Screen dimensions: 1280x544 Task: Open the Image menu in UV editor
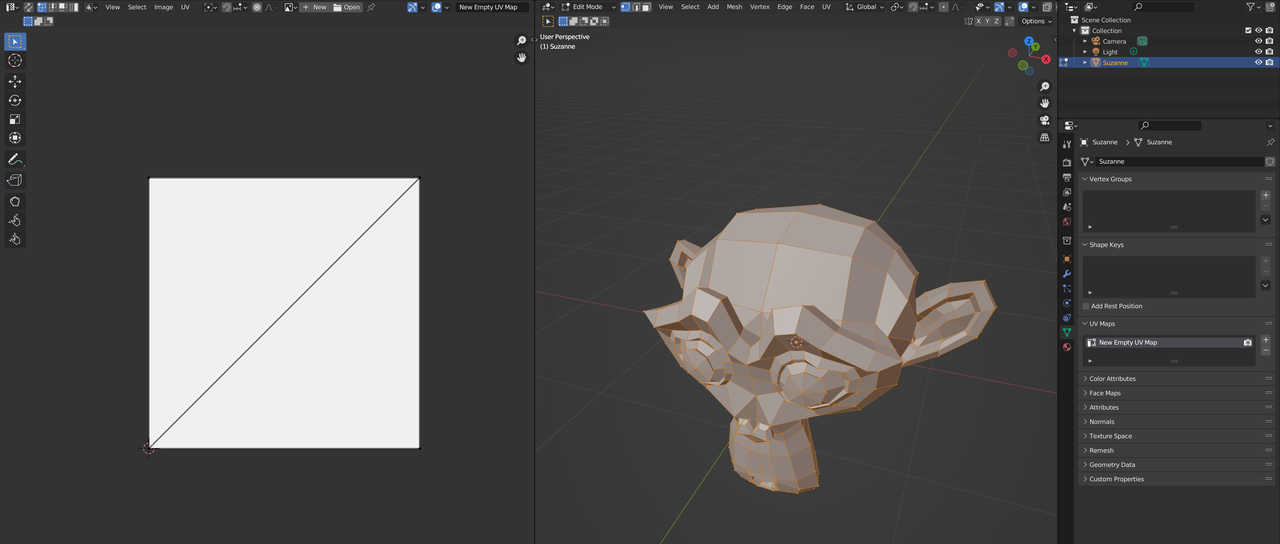point(163,7)
